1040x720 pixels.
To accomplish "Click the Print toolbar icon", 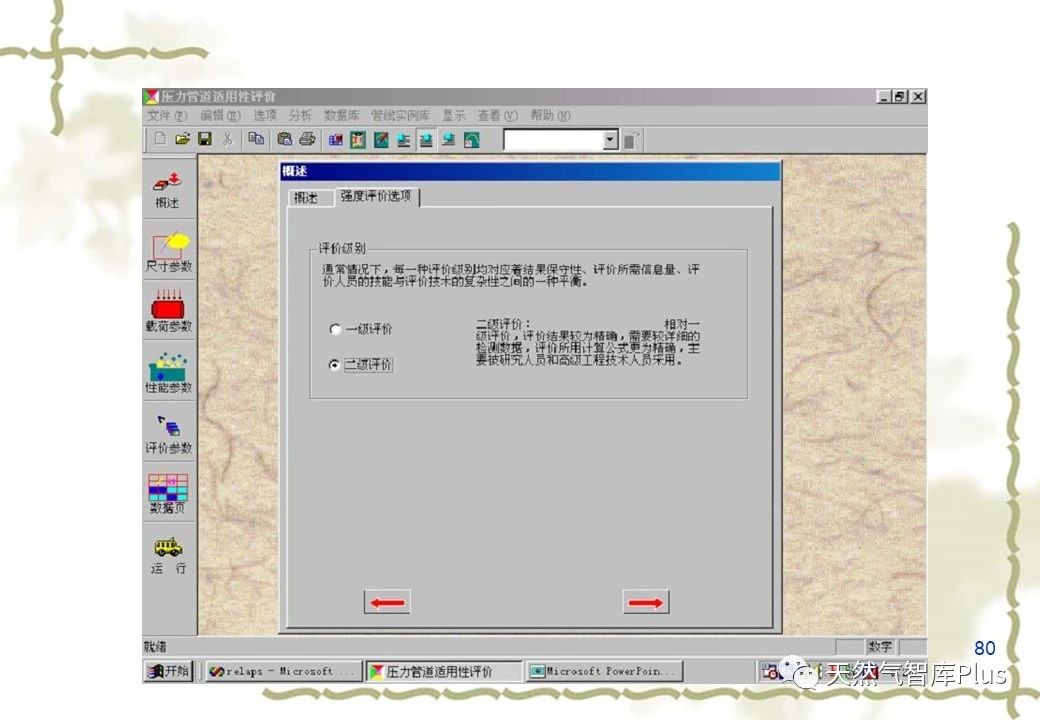I will pos(307,139).
